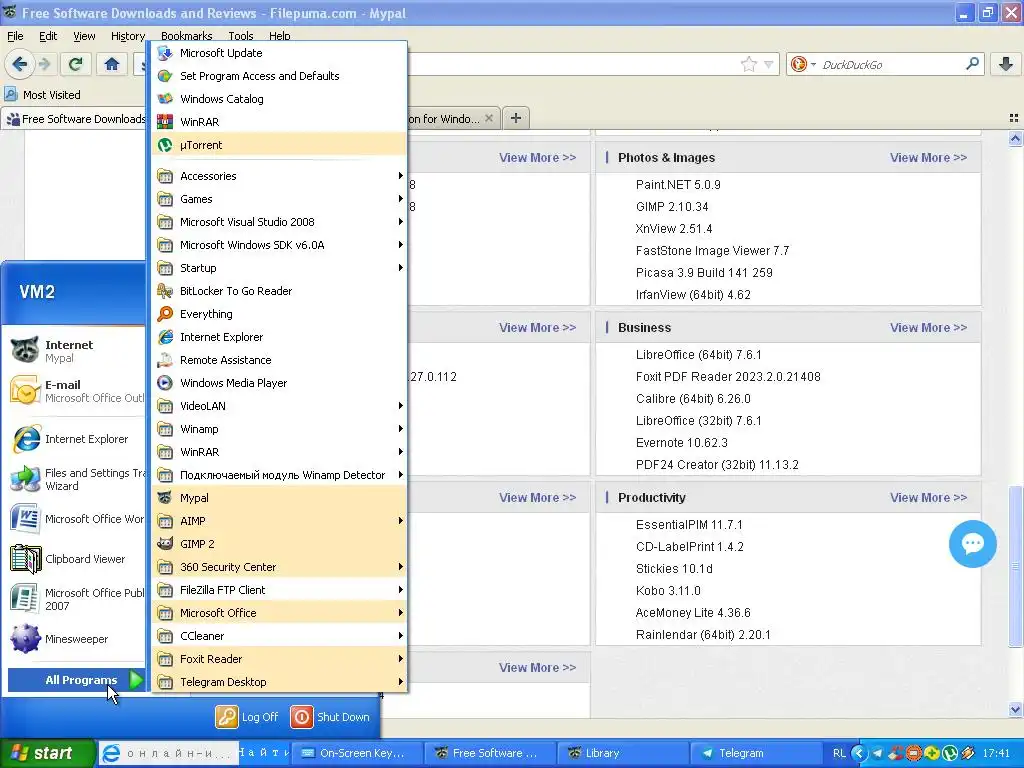Open WinRAR shortcut with books icon
The height and width of the screenshot is (768, 1024).
tap(280, 122)
